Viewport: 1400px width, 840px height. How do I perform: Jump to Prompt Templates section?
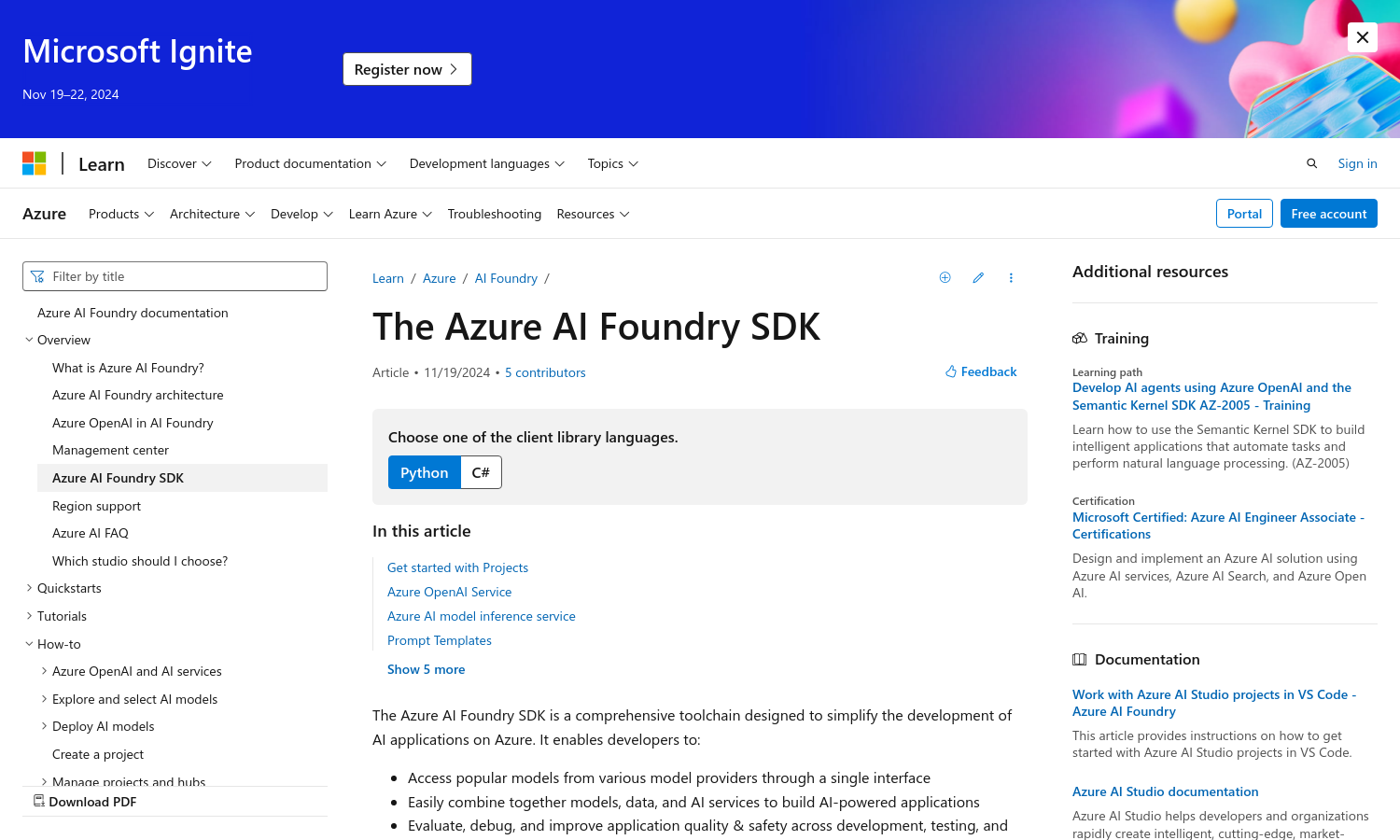pyautogui.click(x=440, y=640)
